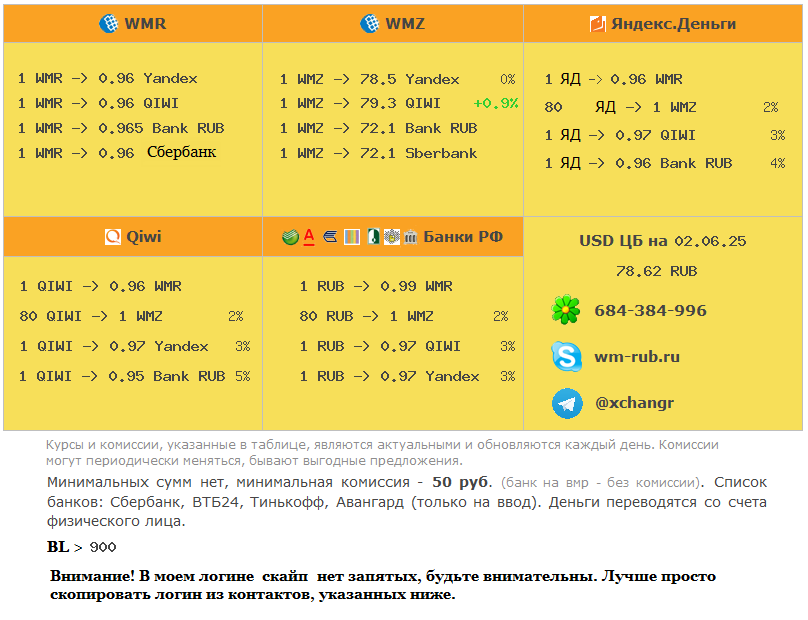Open the WMR column header
Viewport: 808px width, 620px height.
[133, 24]
